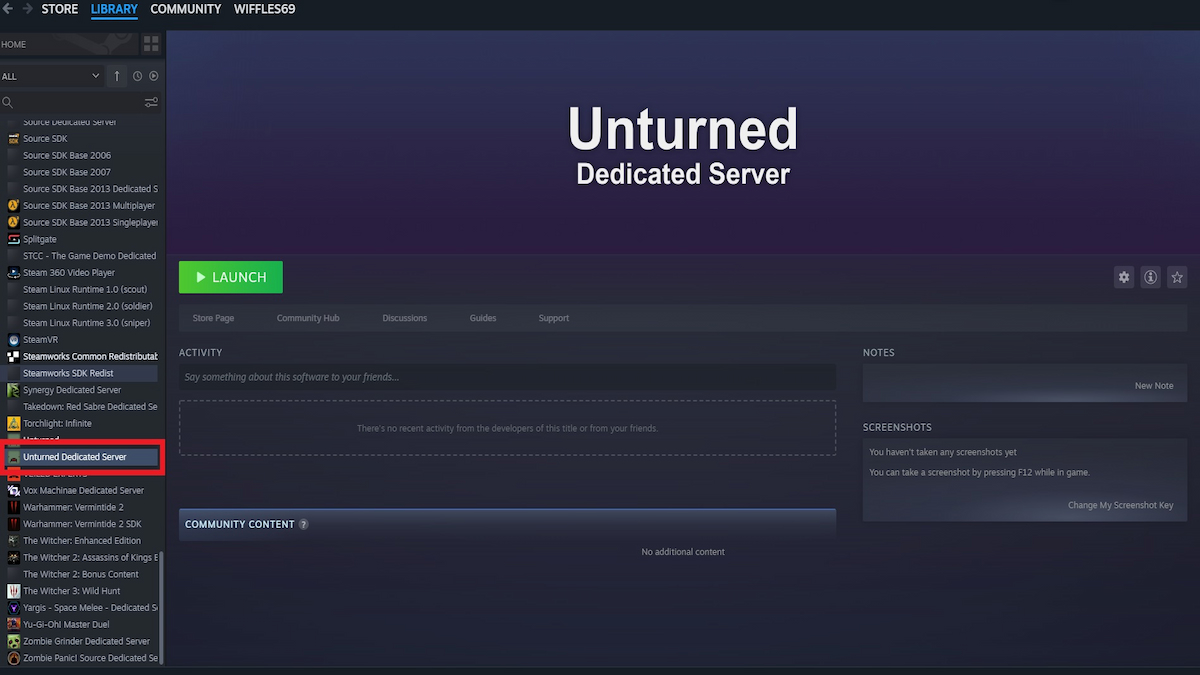Click Change My Screenshot Key link
The height and width of the screenshot is (675, 1200).
(x=1120, y=505)
